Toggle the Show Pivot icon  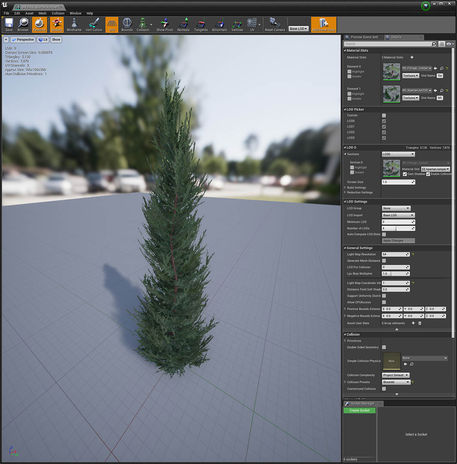click(165, 24)
